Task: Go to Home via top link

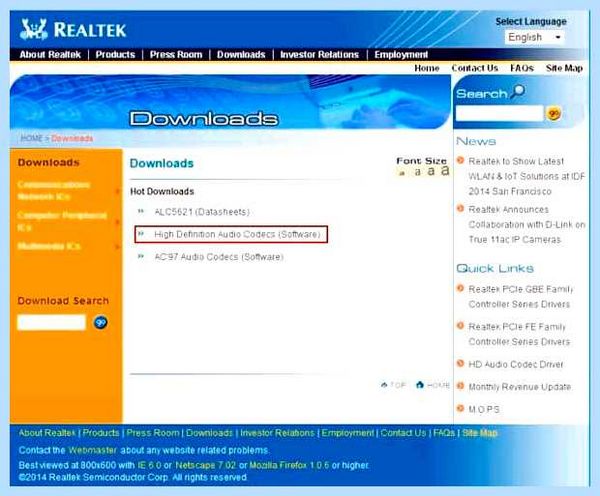Action: (427, 68)
